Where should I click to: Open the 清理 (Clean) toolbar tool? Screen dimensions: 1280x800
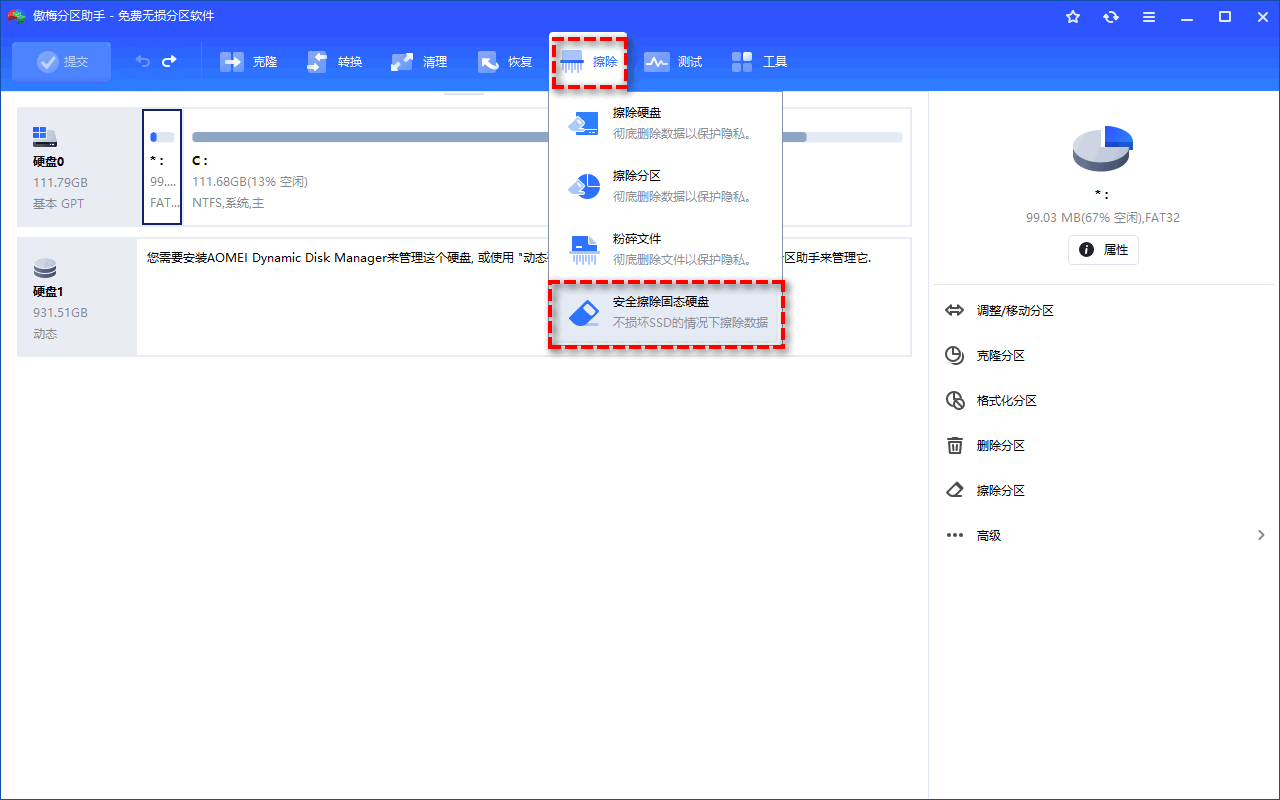click(420, 62)
